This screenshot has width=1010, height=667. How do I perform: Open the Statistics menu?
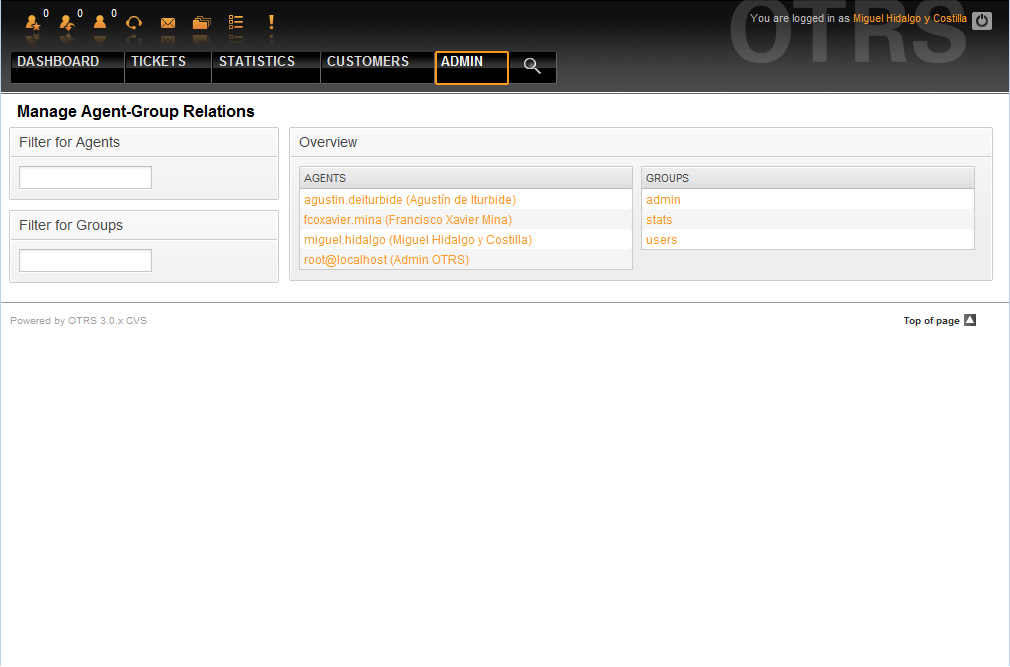point(257,62)
